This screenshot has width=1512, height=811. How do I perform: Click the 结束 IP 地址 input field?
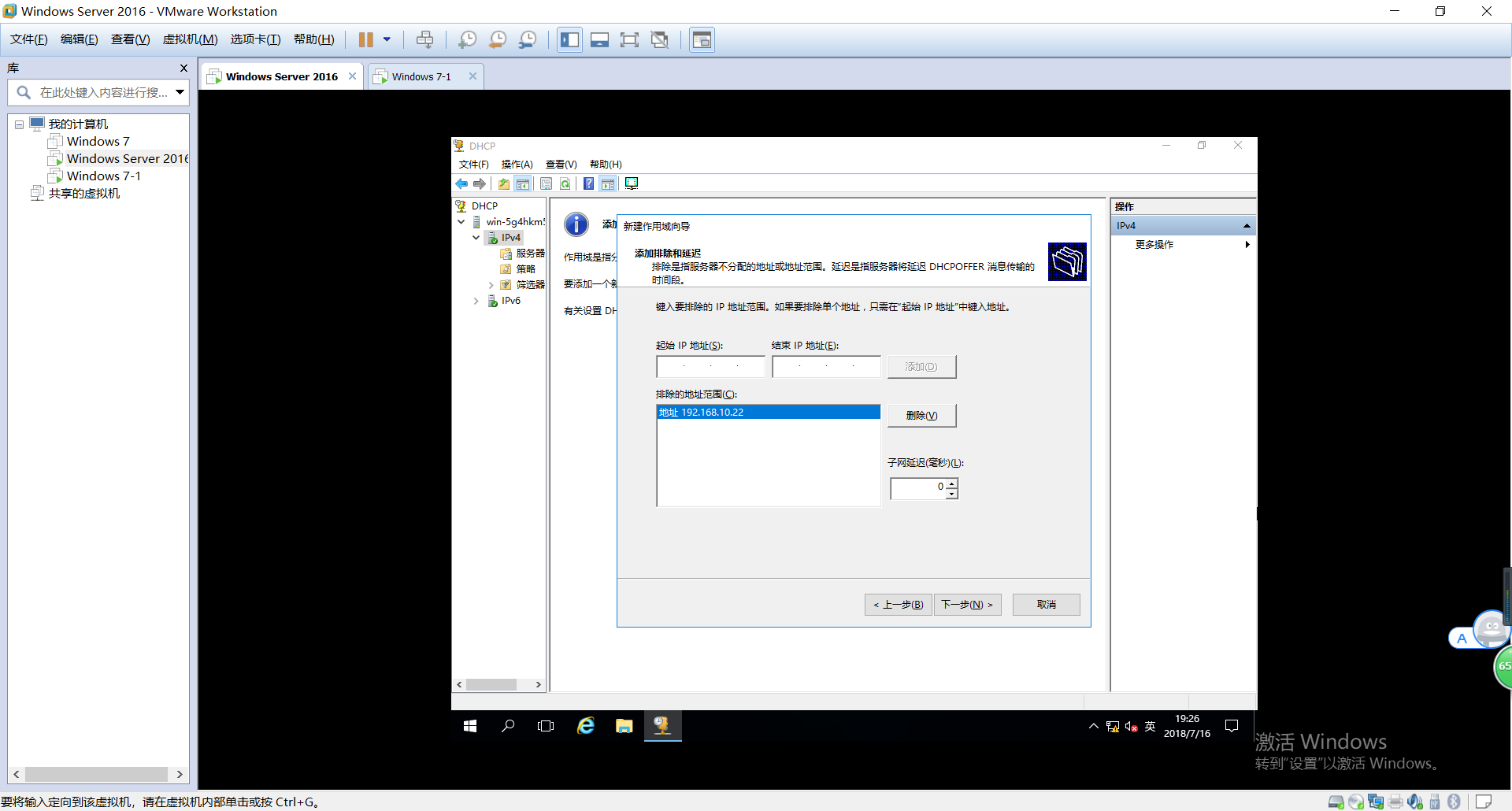click(826, 367)
